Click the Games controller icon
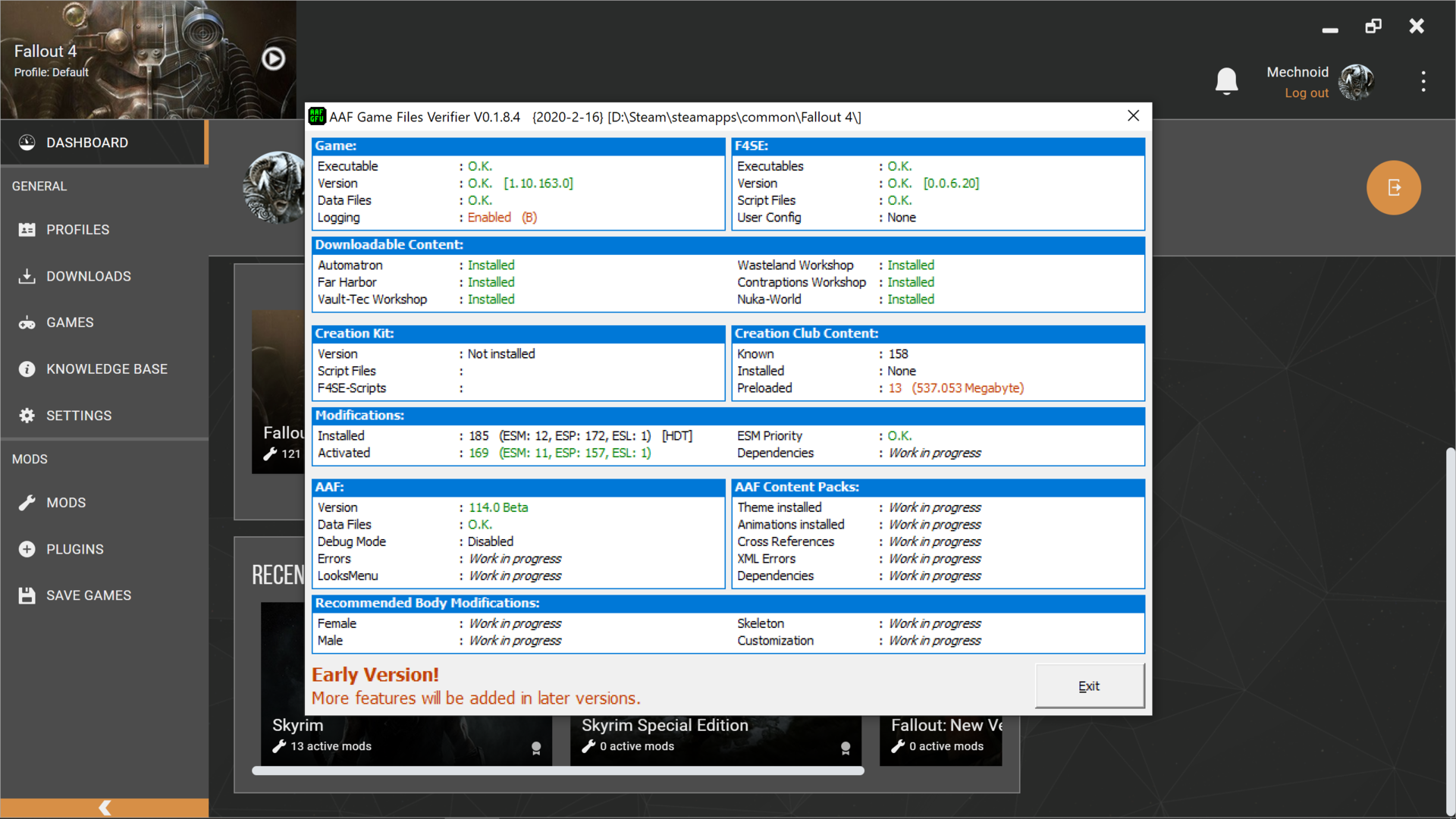This screenshot has width=1456, height=819. (27, 323)
